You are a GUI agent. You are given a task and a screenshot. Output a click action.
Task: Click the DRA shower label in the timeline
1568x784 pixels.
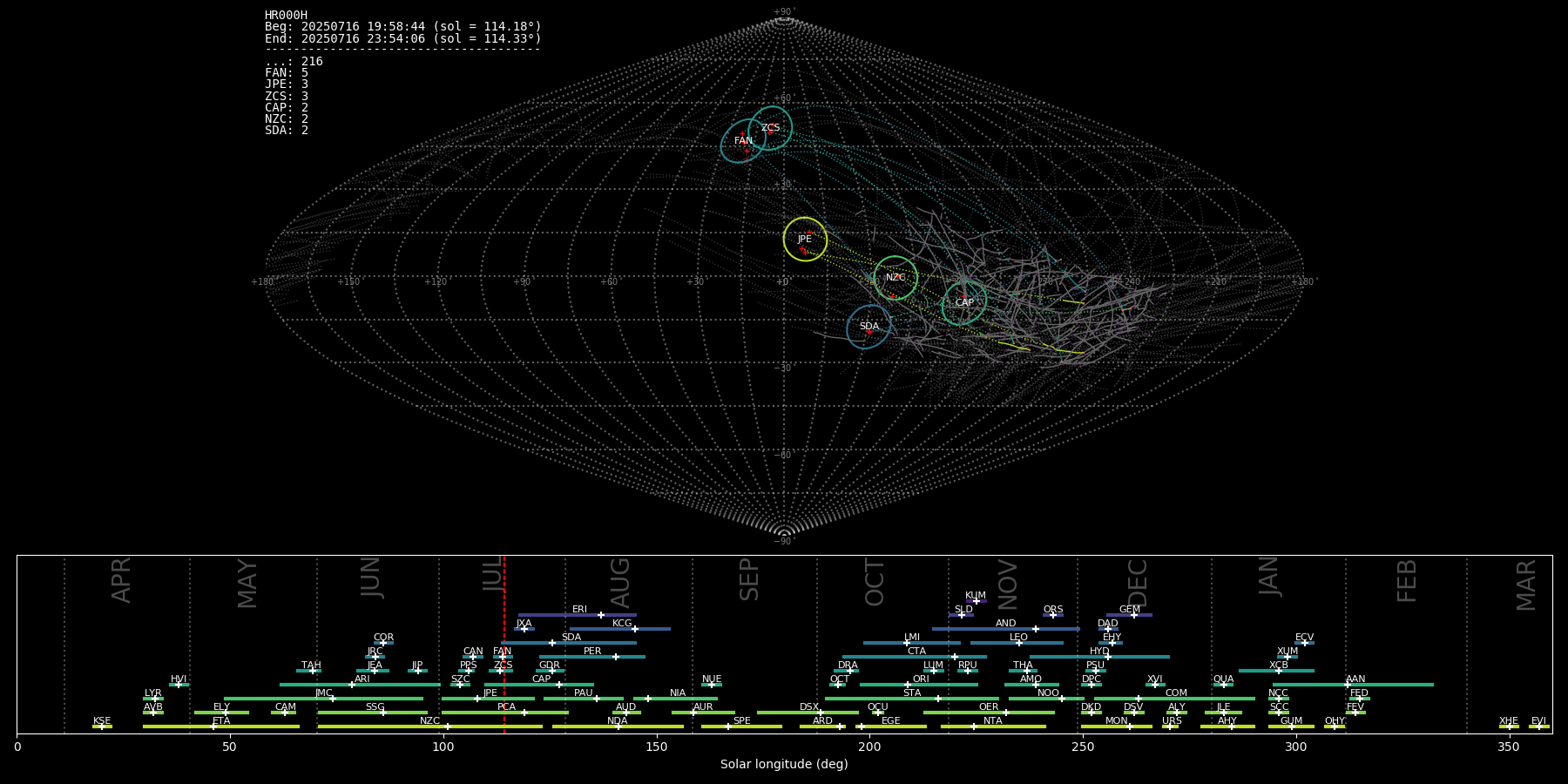click(x=848, y=666)
